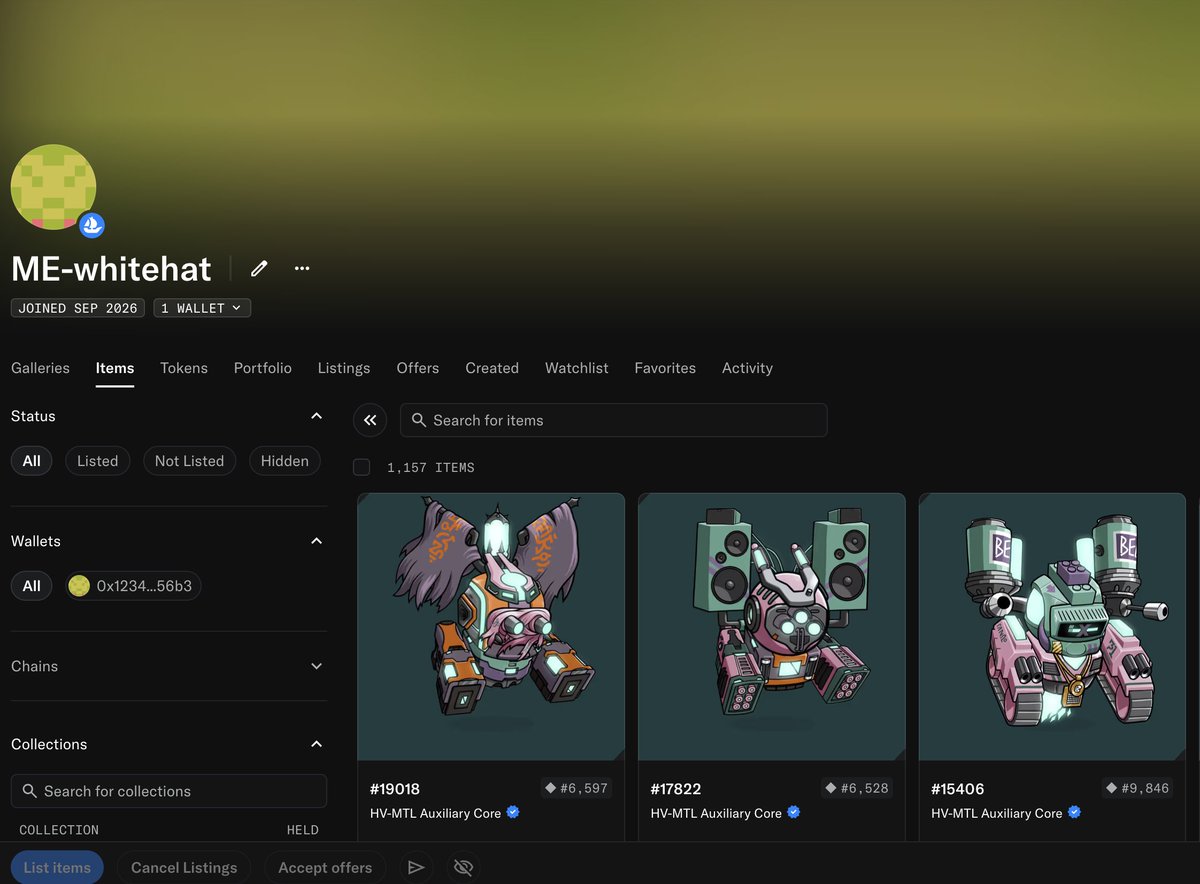Click the rarity rank #6,528 badge

858,788
